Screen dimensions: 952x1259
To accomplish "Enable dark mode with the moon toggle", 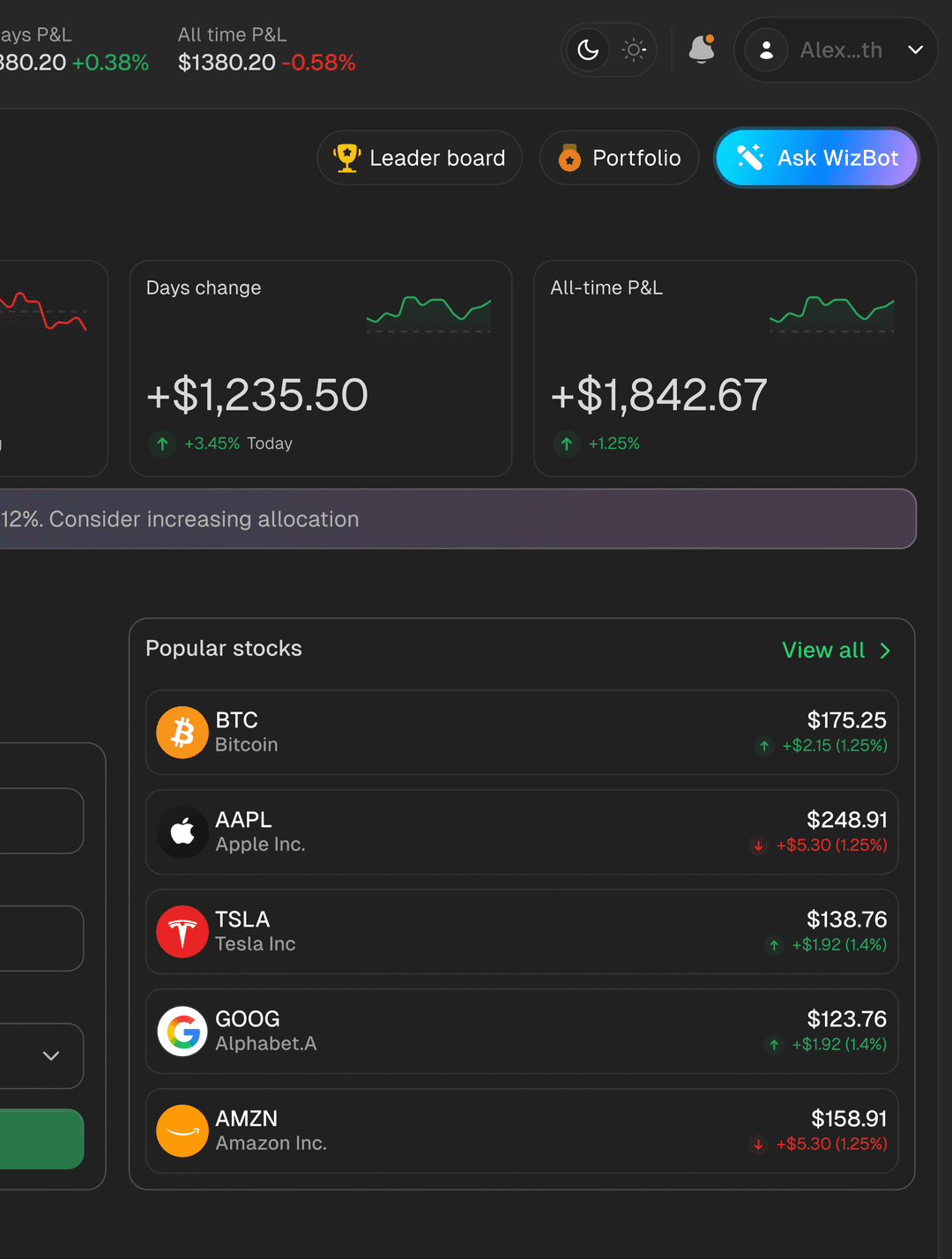I will coord(586,50).
